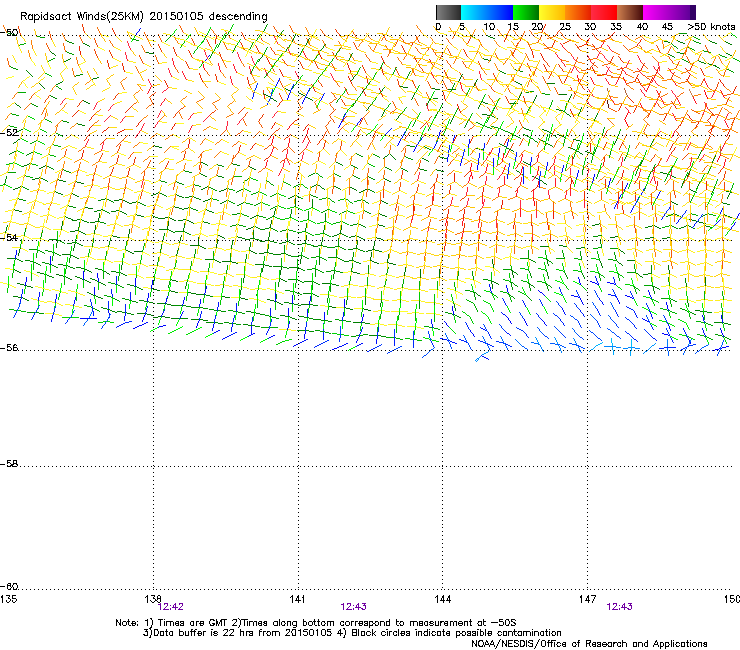
Task: Click the title 'Rapidscat Winds(25KM) 20150105 descending'
Action: point(144,17)
